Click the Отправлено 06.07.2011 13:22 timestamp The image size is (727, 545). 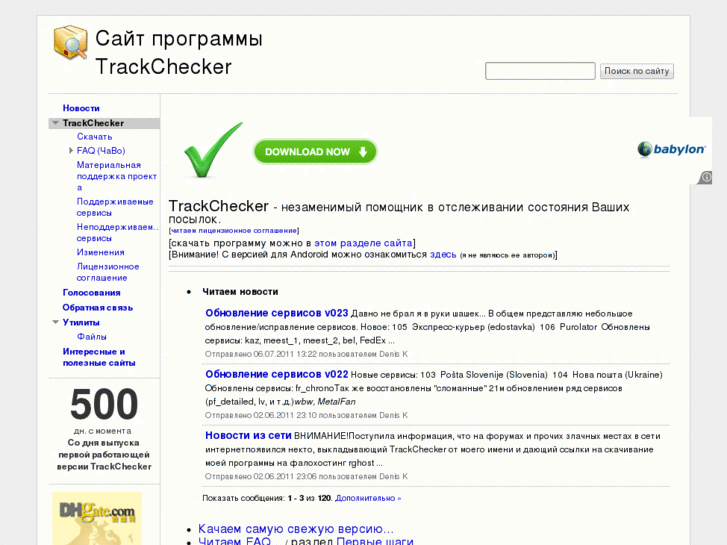pos(306,354)
